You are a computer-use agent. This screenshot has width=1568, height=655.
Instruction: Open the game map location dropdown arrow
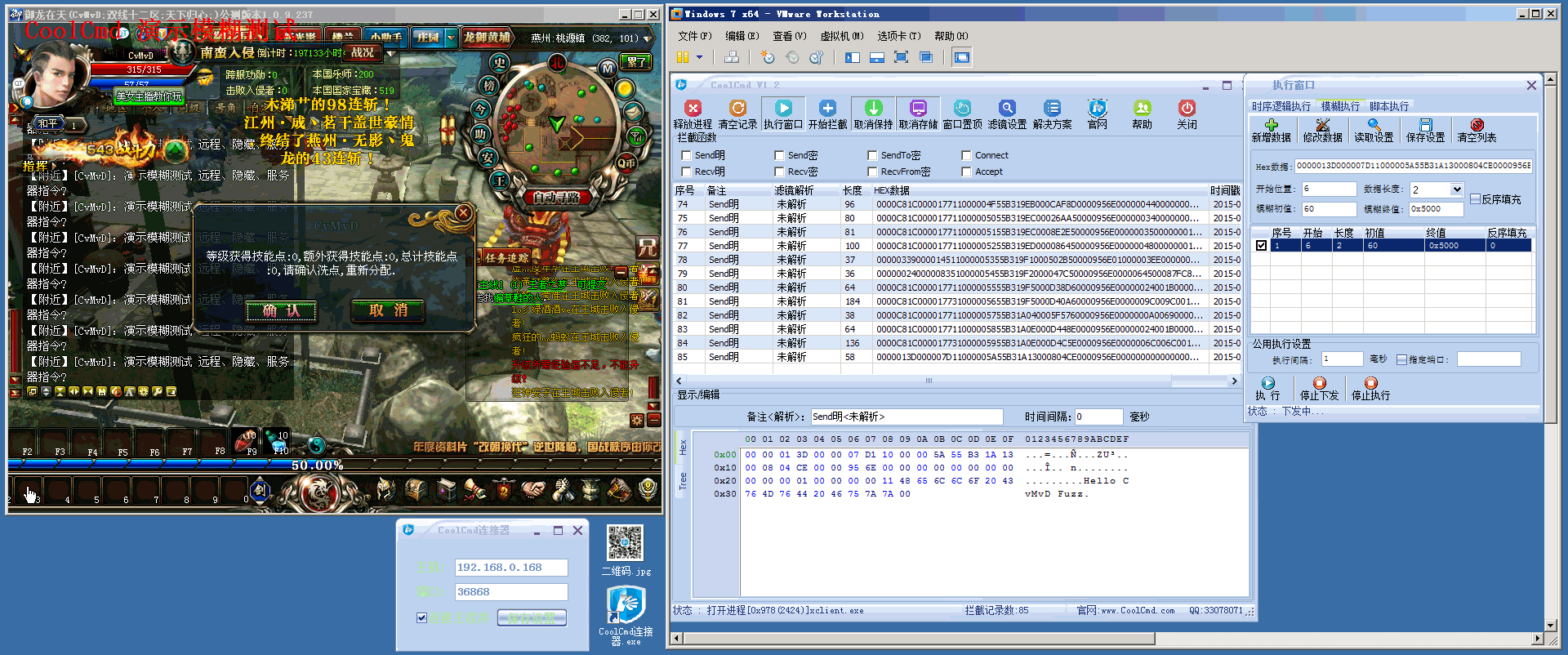pyautogui.click(x=648, y=38)
